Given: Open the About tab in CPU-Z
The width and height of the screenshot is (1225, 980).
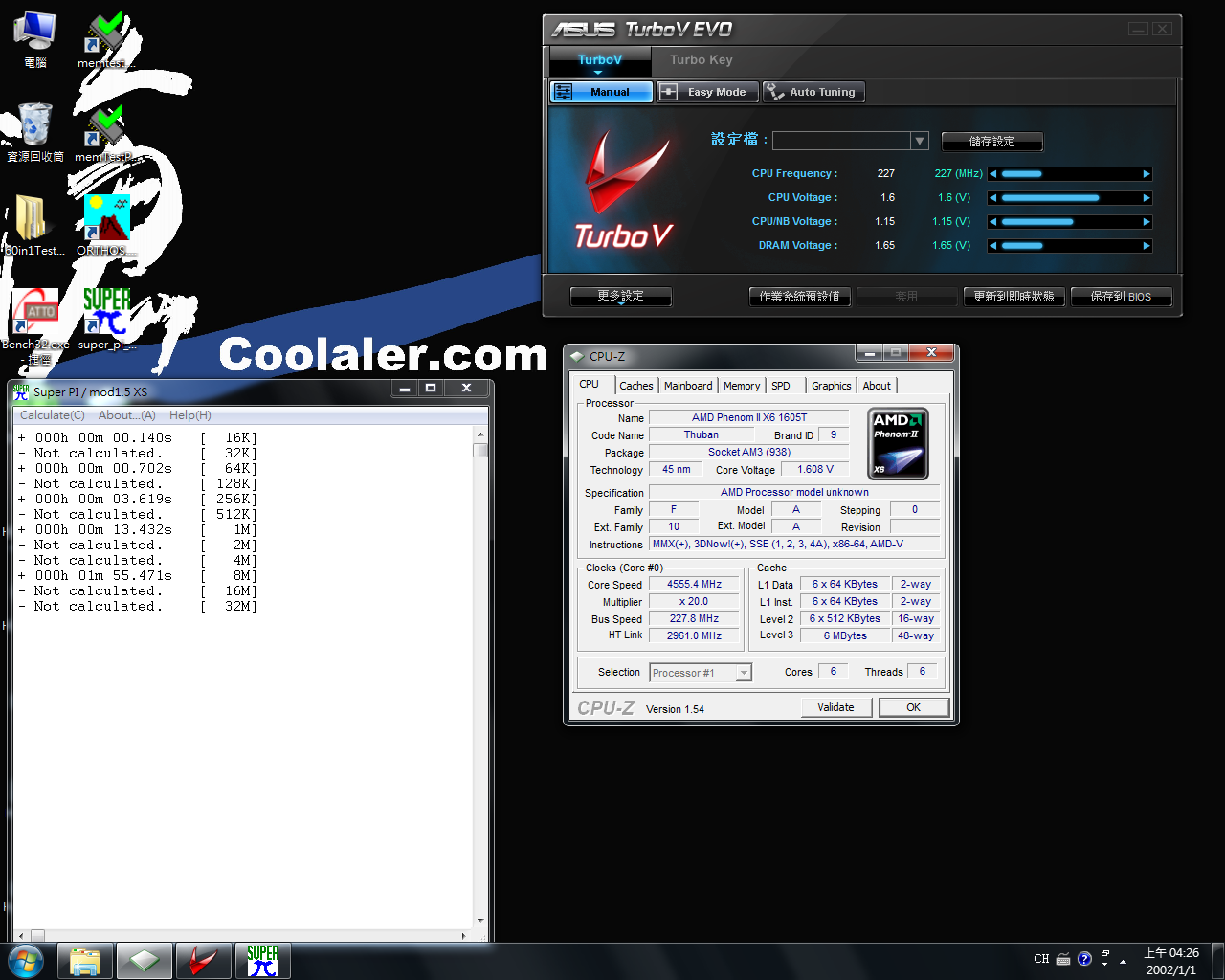Looking at the screenshot, I should click(877, 386).
